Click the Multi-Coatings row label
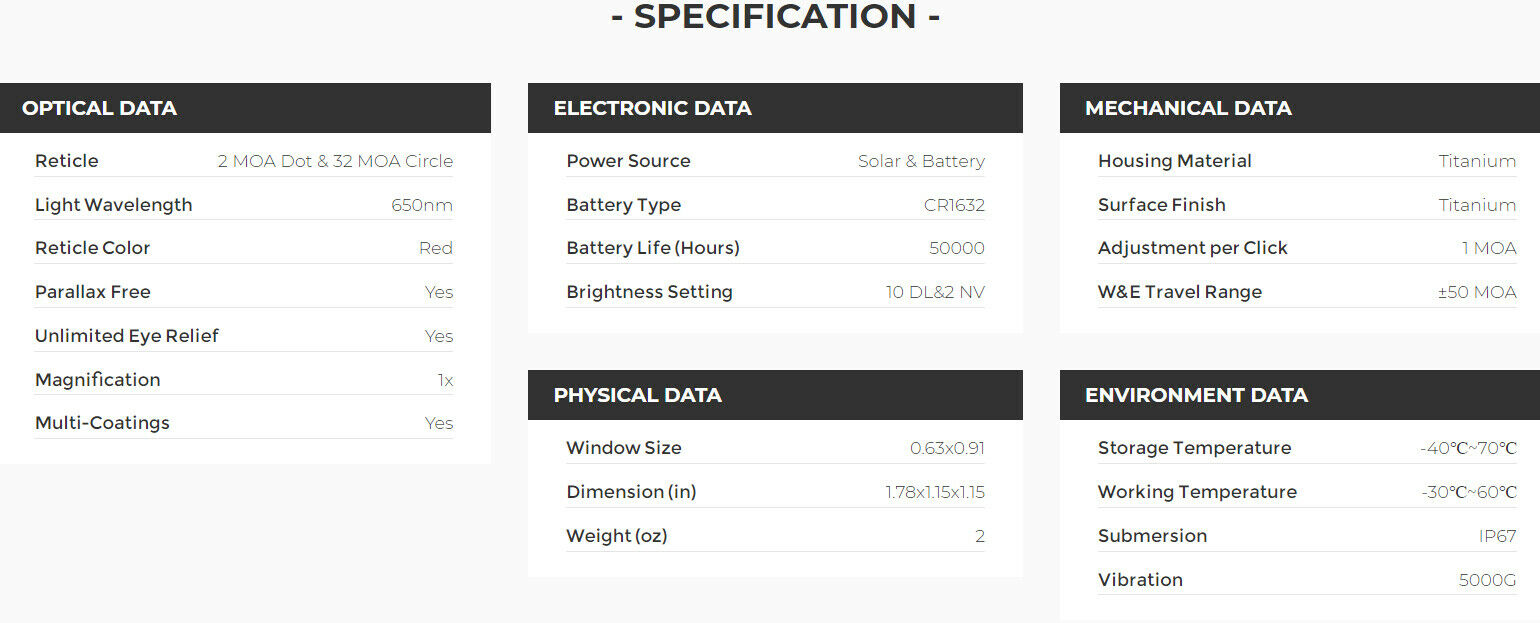Viewport: 1540px width, 623px height. pos(102,423)
